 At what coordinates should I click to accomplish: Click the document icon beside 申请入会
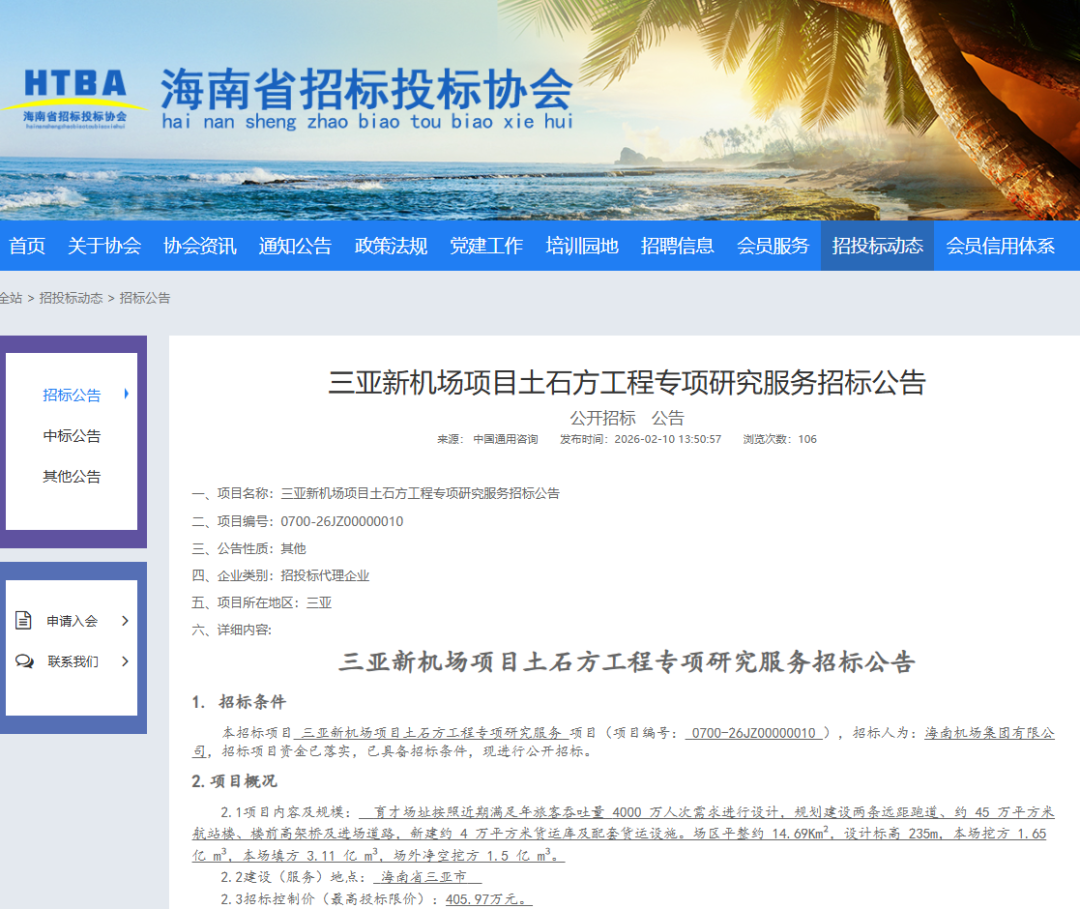click(24, 620)
